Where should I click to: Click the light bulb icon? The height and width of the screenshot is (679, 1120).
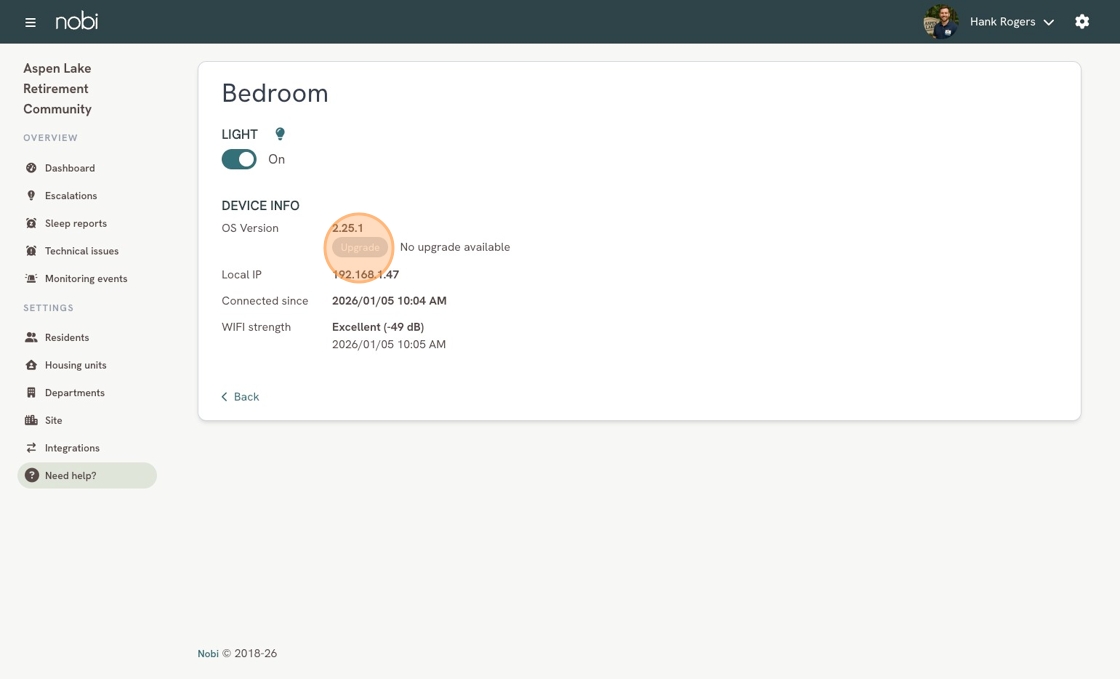coord(280,134)
